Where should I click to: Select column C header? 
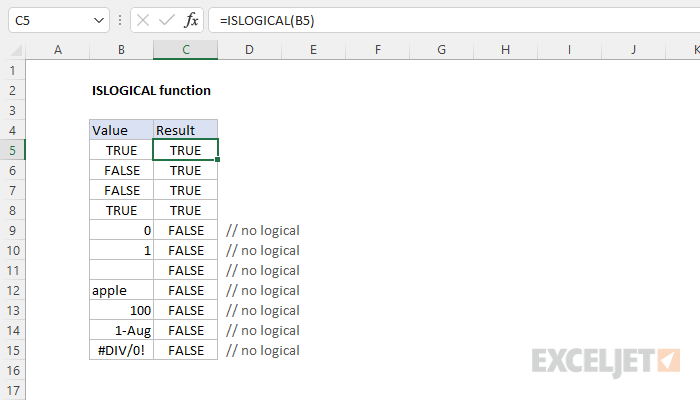(186, 50)
